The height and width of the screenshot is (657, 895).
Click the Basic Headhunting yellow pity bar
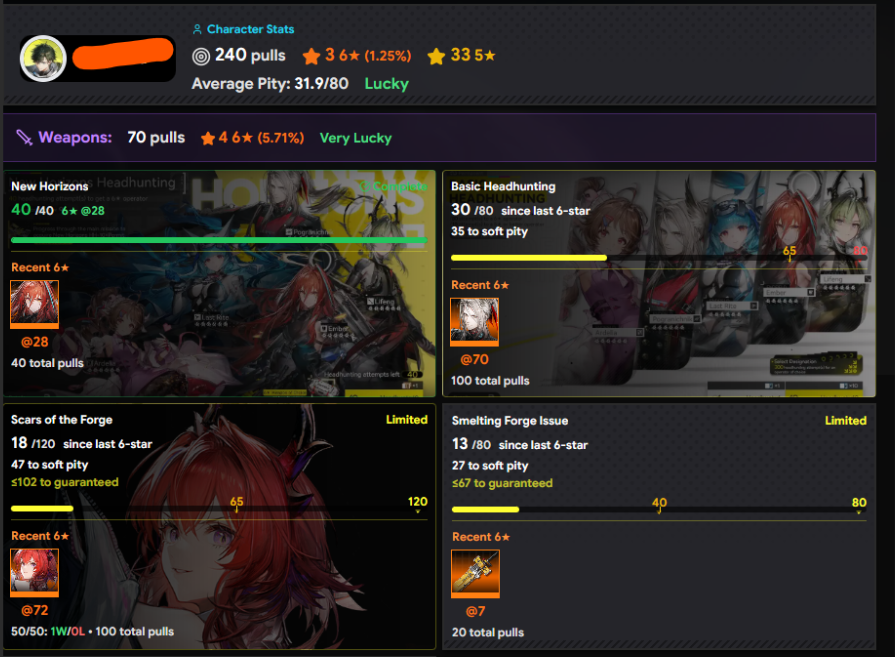click(x=529, y=258)
